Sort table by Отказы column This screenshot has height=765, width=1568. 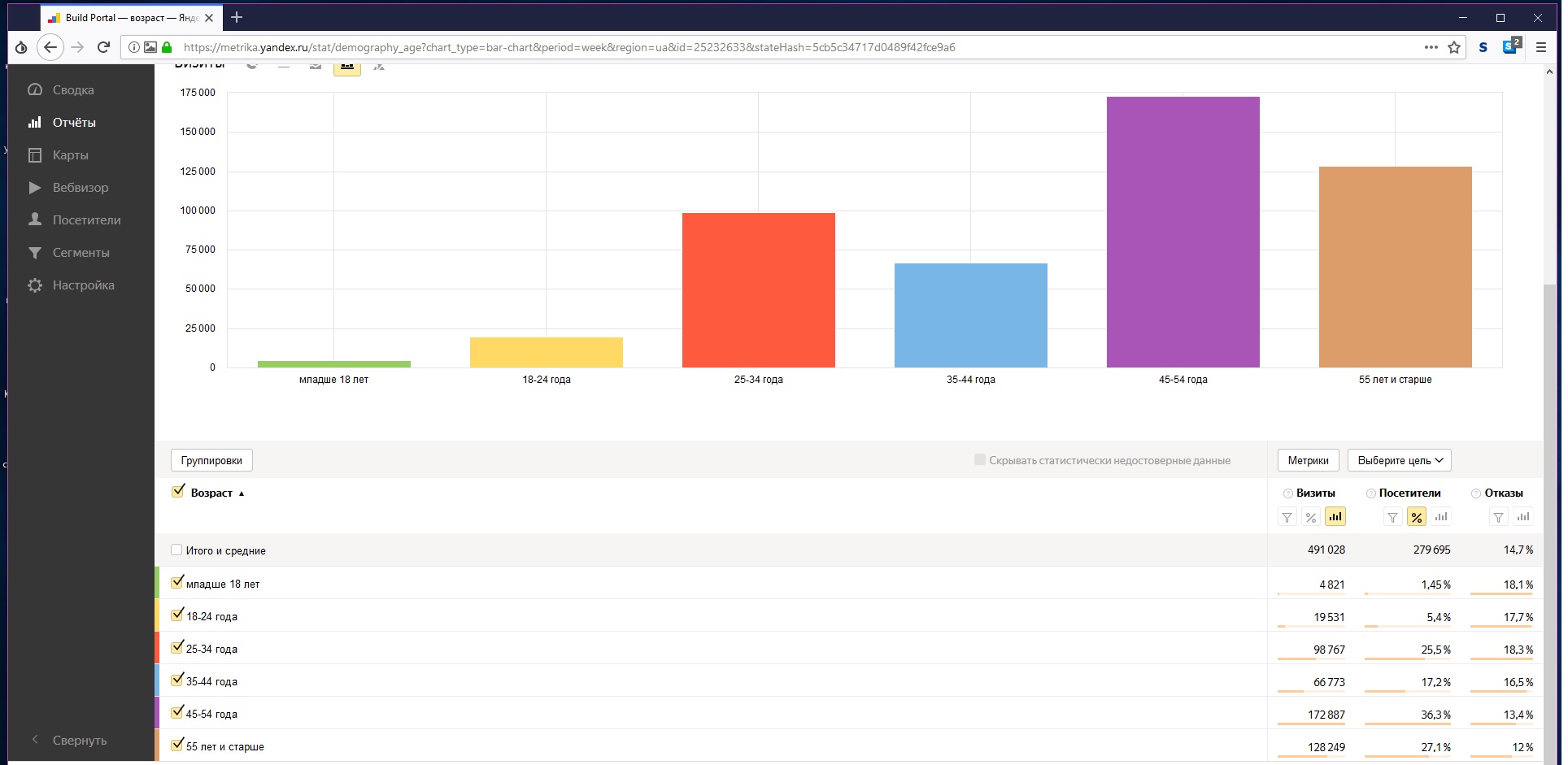1503,493
